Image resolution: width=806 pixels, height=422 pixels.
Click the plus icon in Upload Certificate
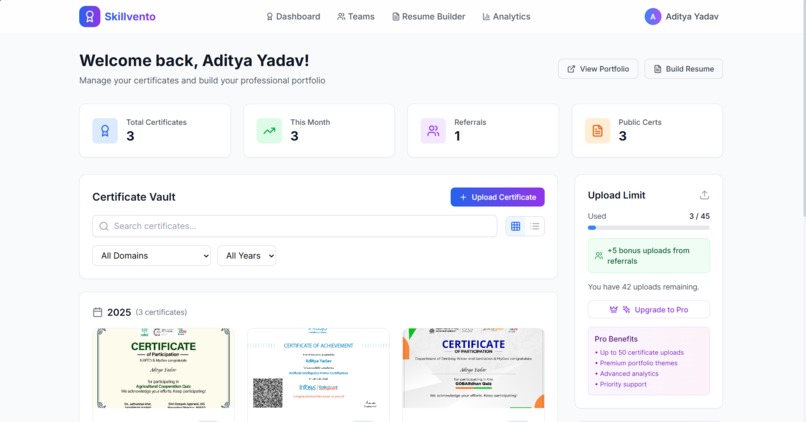coord(463,197)
